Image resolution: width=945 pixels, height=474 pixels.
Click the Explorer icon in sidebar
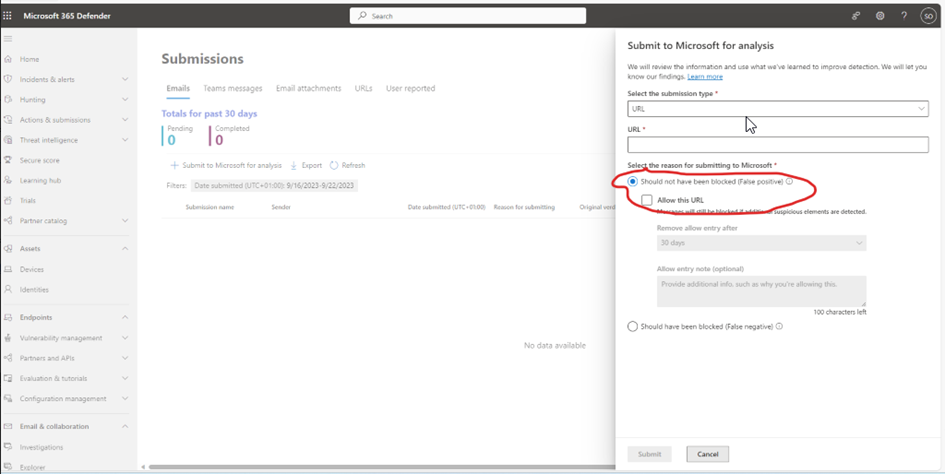click(x=8, y=467)
